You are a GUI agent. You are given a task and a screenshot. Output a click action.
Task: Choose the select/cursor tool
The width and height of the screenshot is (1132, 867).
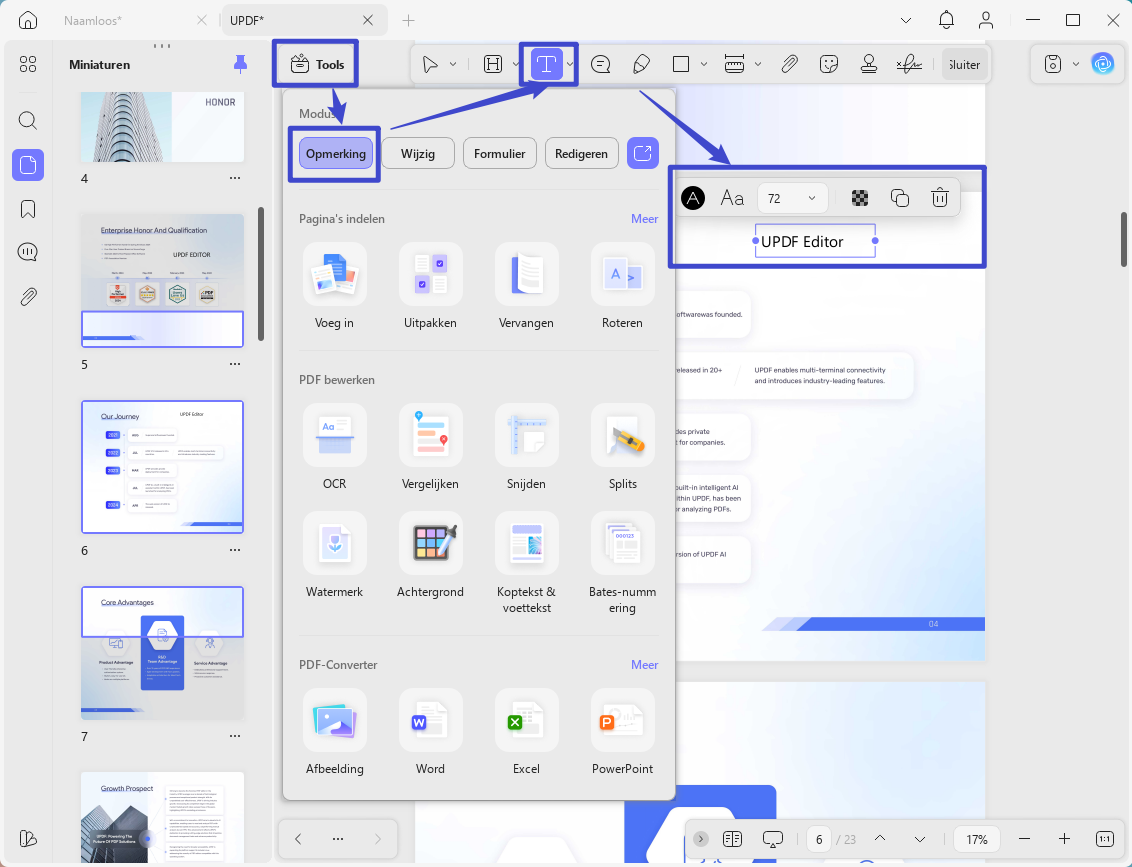pyautogui.click(x=430, y=64)
